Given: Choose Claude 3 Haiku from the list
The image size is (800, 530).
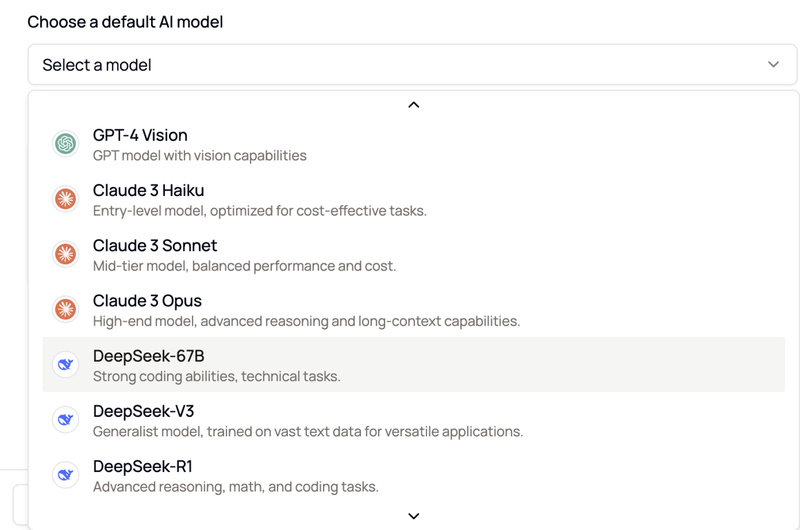Looking at the screenshot, I should coord(148,190).
